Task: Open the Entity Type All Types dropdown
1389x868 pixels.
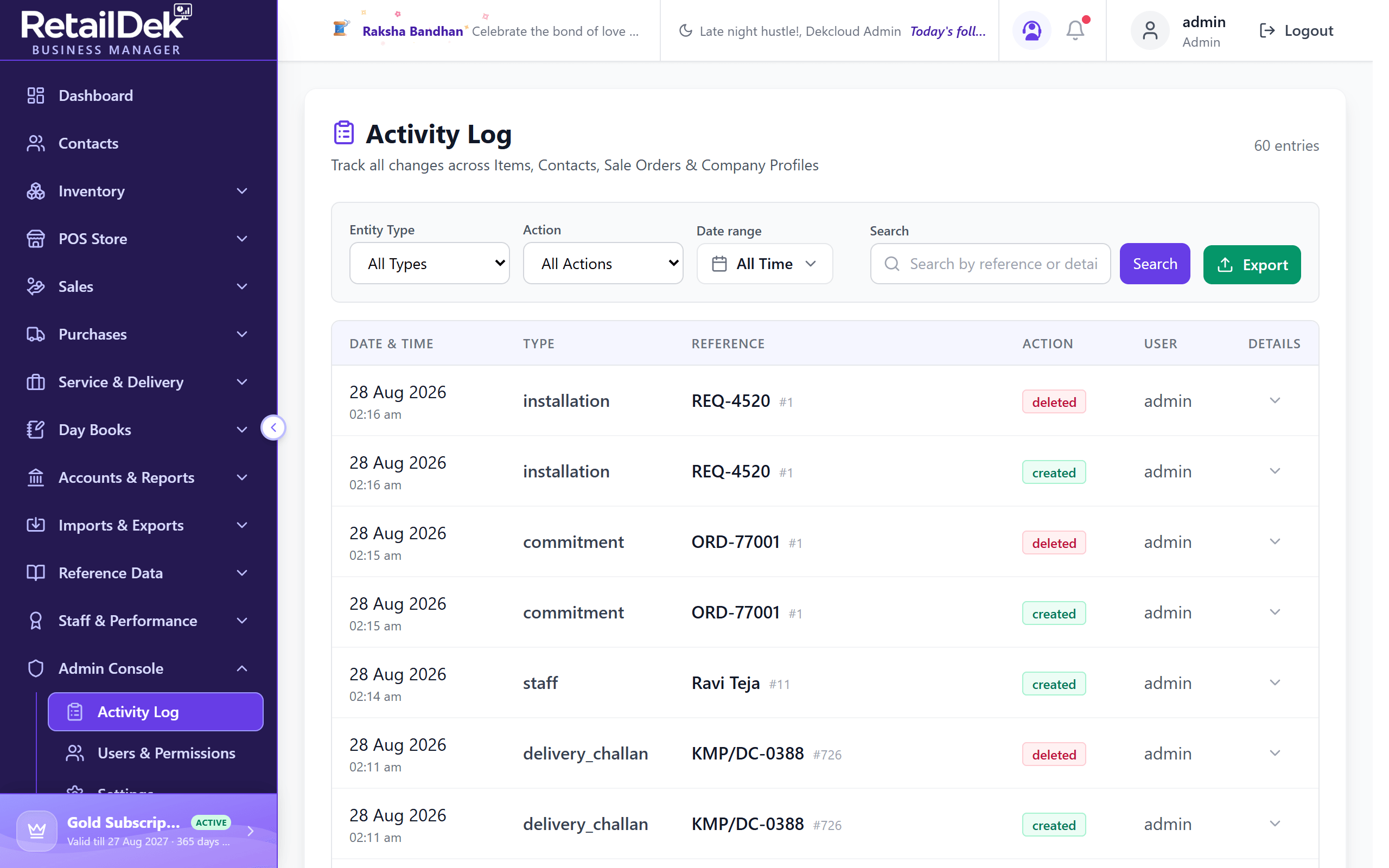Action: (429, 263)
